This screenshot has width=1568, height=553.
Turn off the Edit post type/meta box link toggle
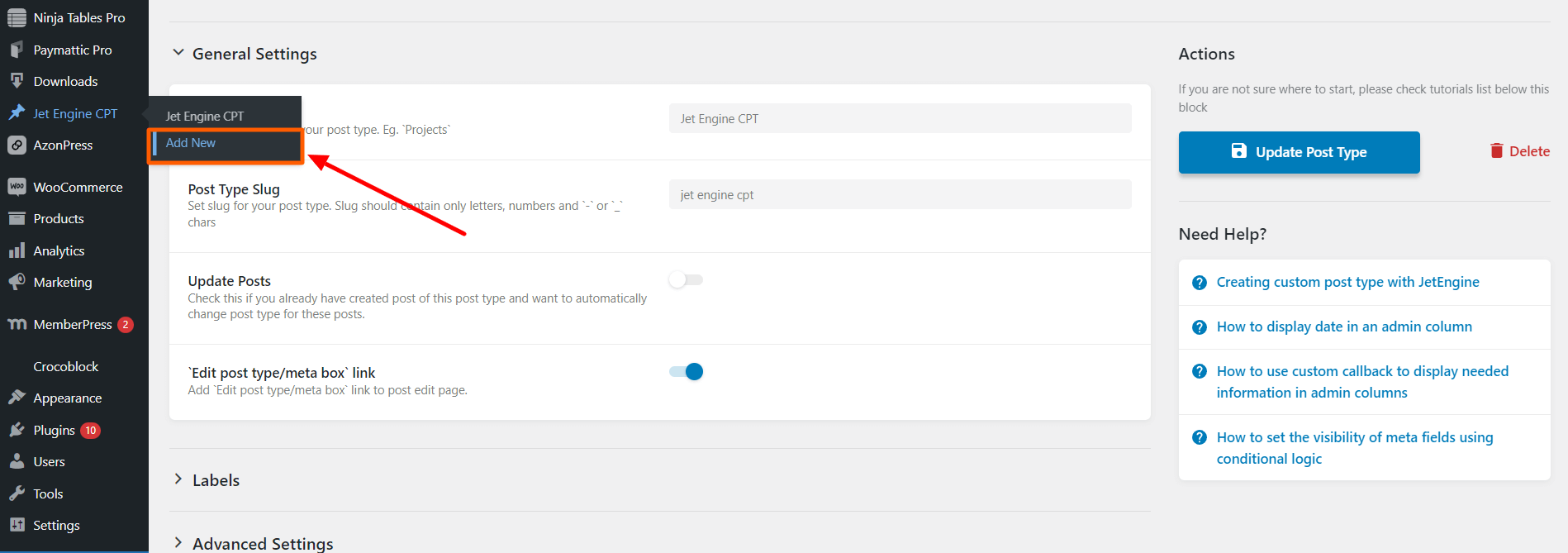point(686,372)
